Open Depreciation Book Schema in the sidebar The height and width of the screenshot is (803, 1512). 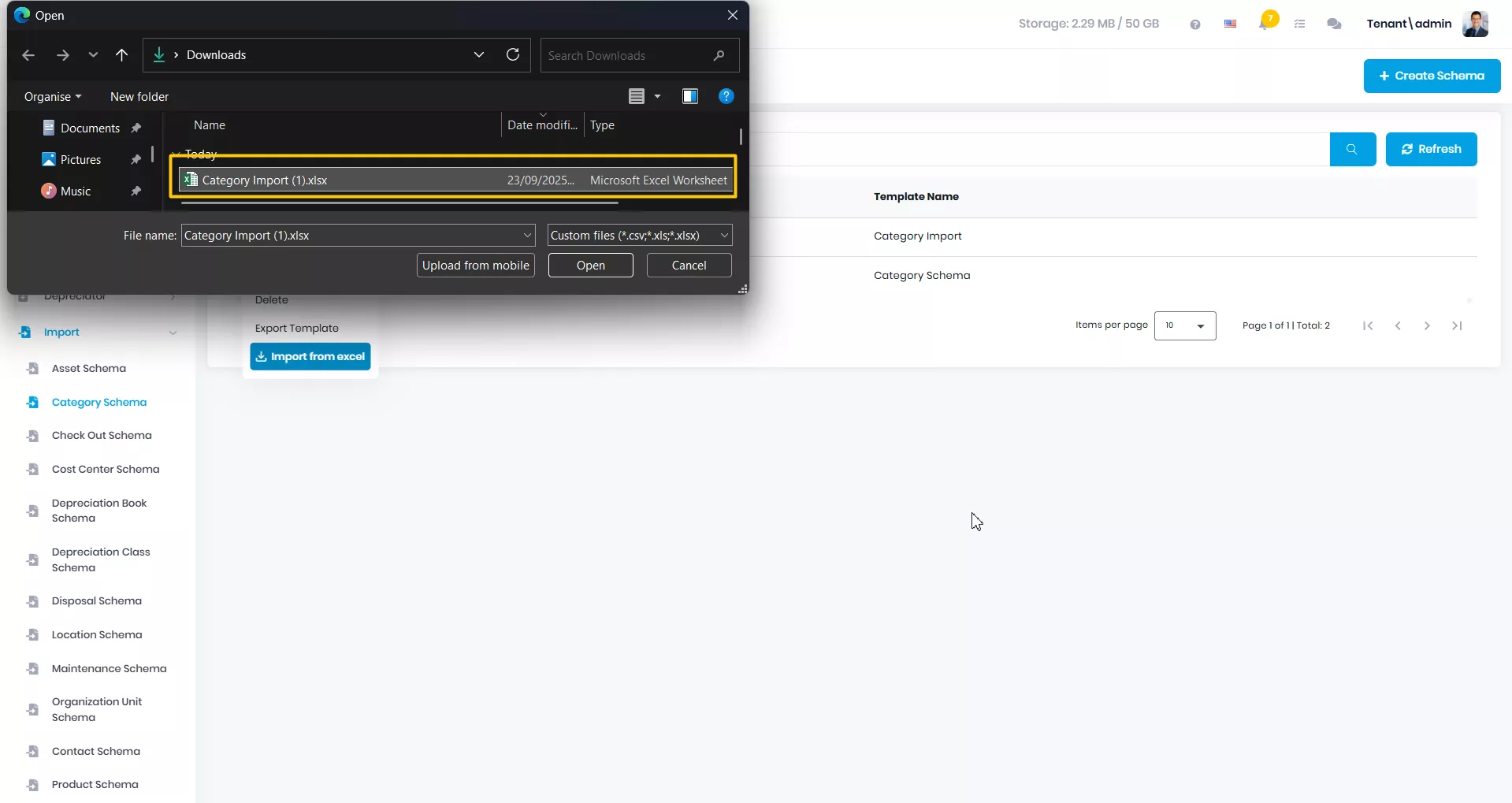[99, 511]
